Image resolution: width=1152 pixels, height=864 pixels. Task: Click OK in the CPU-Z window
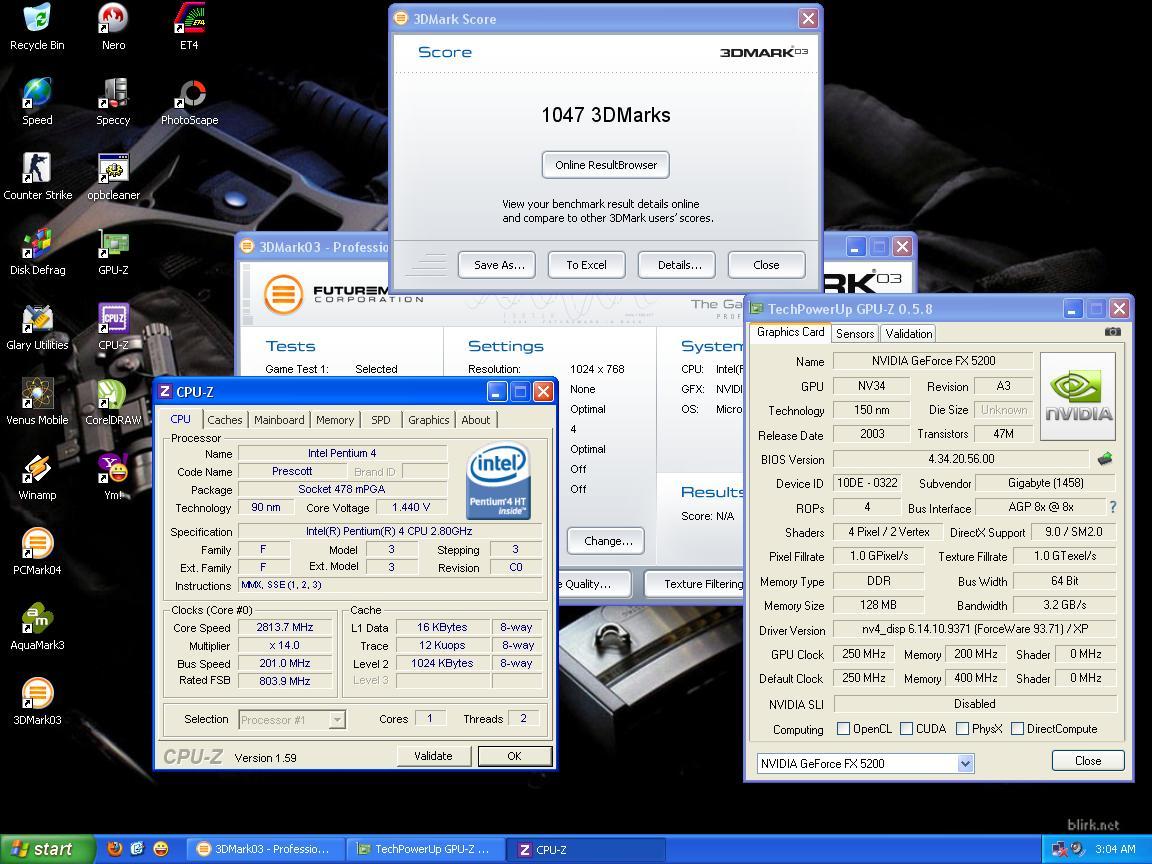tap(514, 756)
